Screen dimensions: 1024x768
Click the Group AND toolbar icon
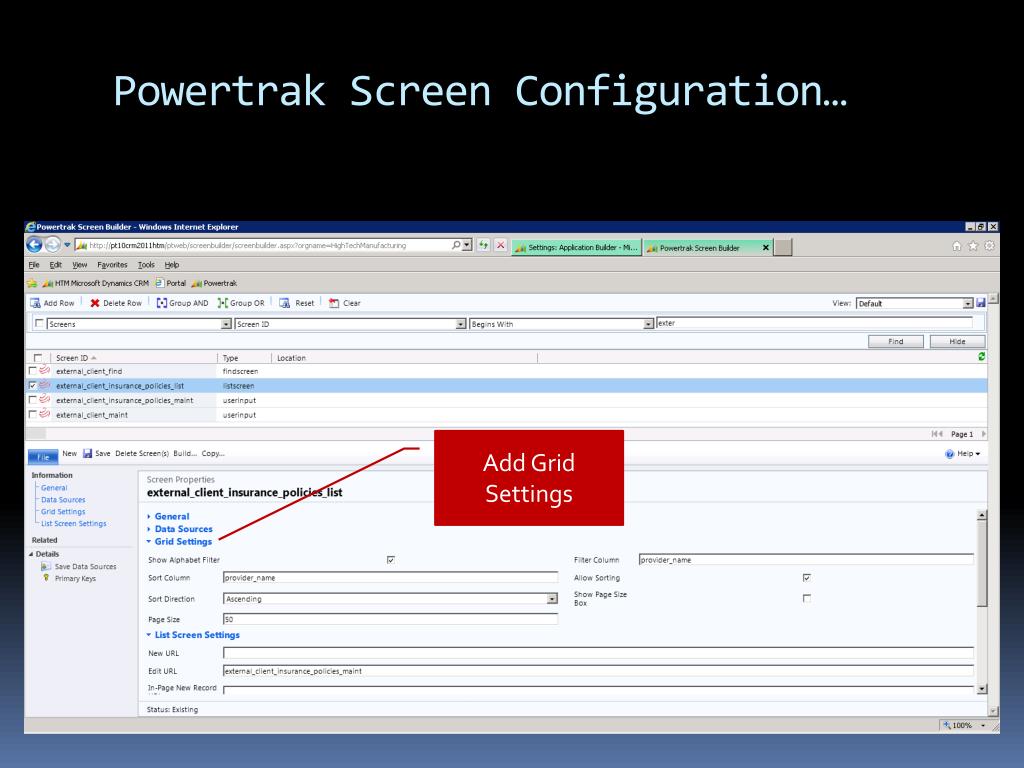click(x=161, y=303)
